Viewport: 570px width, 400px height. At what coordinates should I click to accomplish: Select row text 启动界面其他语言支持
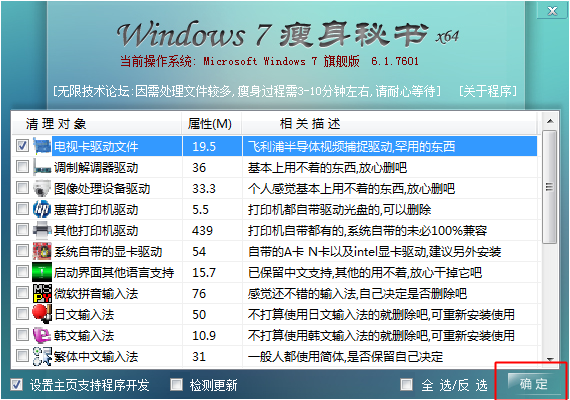114,273
